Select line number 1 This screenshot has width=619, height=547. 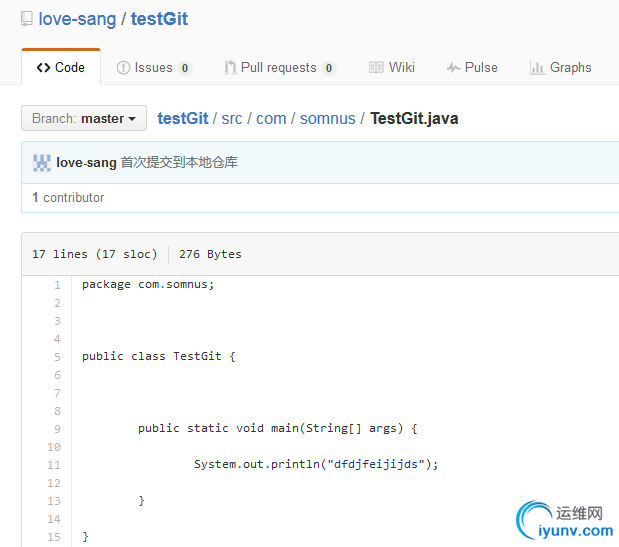[x=58, y=285]
